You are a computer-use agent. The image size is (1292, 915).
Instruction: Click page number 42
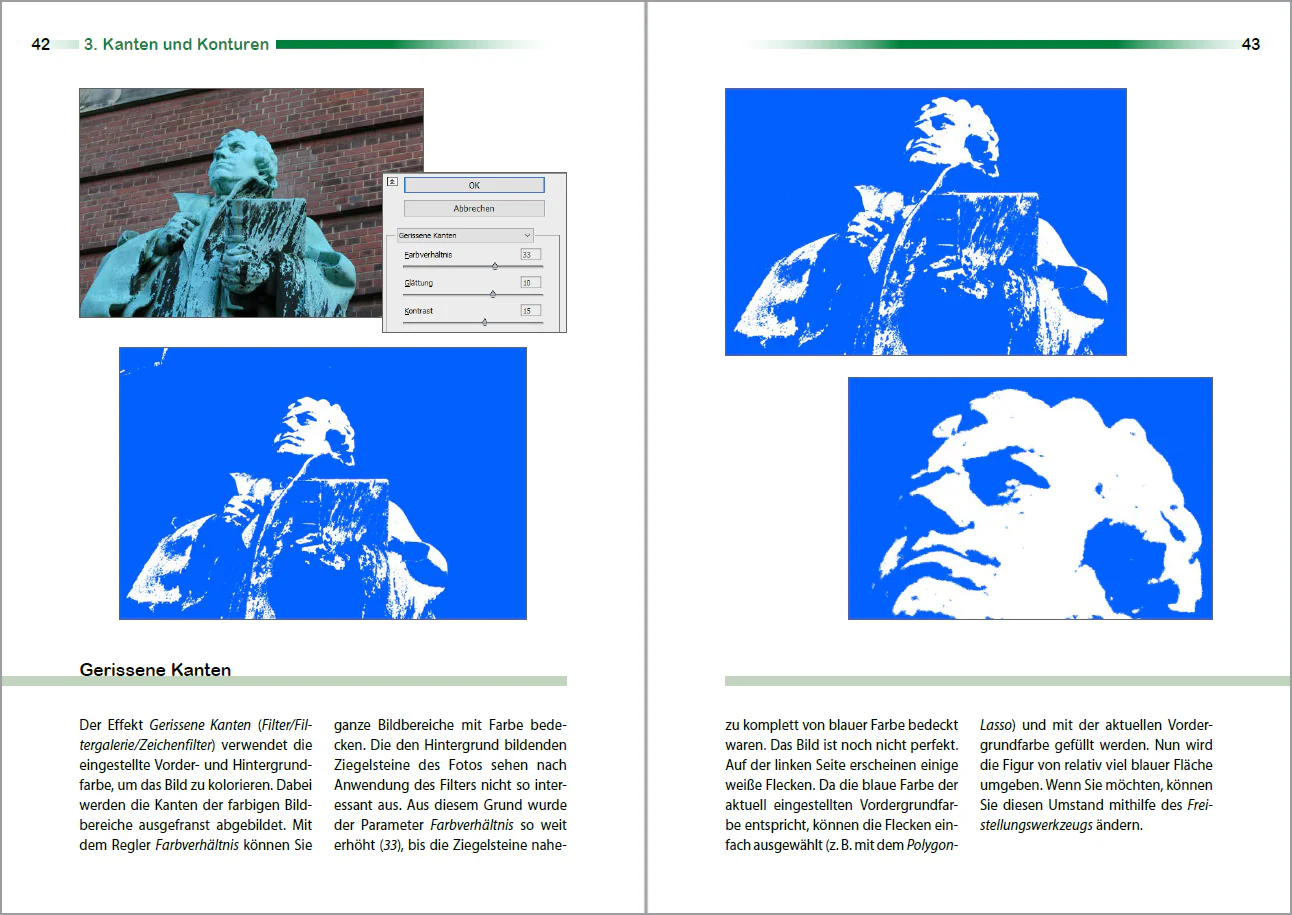coord(41,44)
